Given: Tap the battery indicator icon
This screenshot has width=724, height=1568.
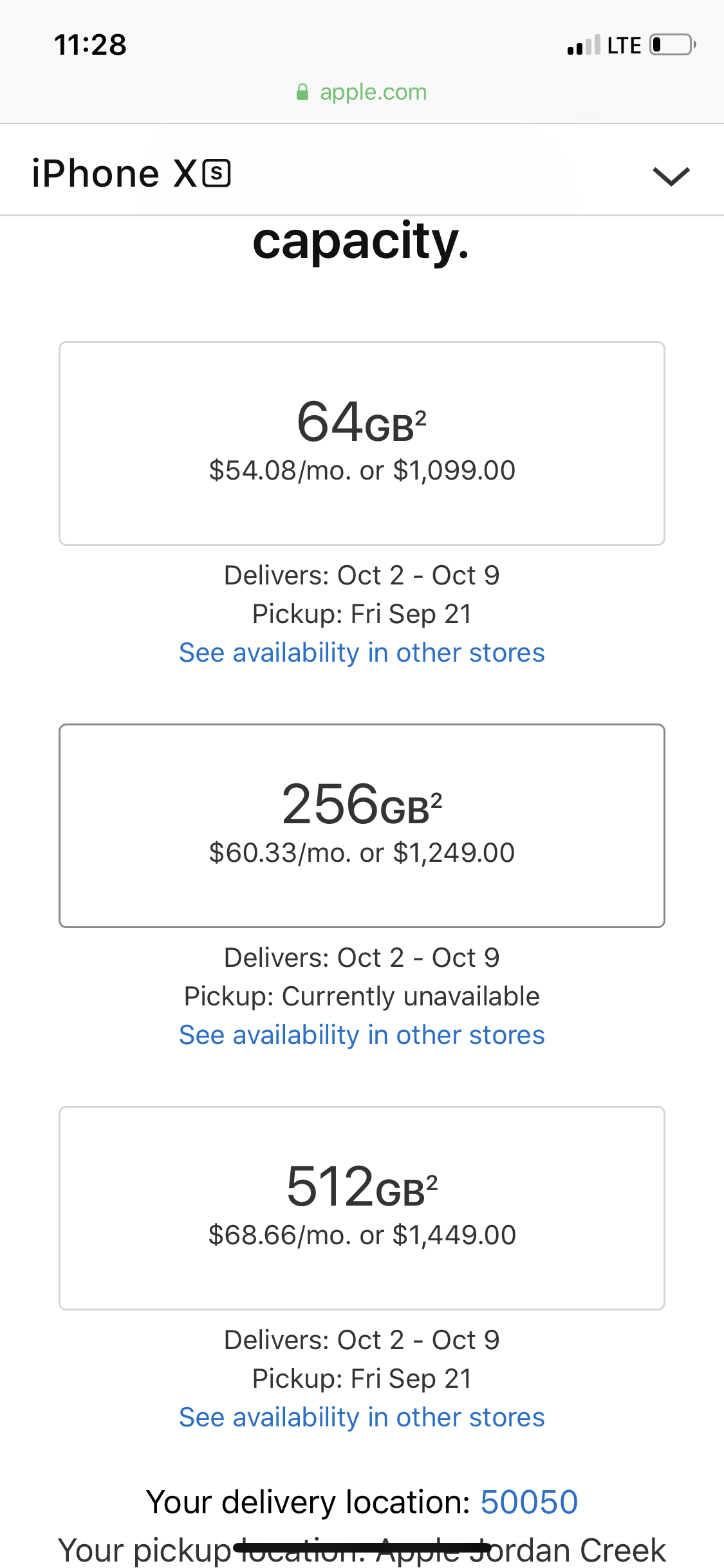Looking at the screenshot, I should (x=673, y=45).
